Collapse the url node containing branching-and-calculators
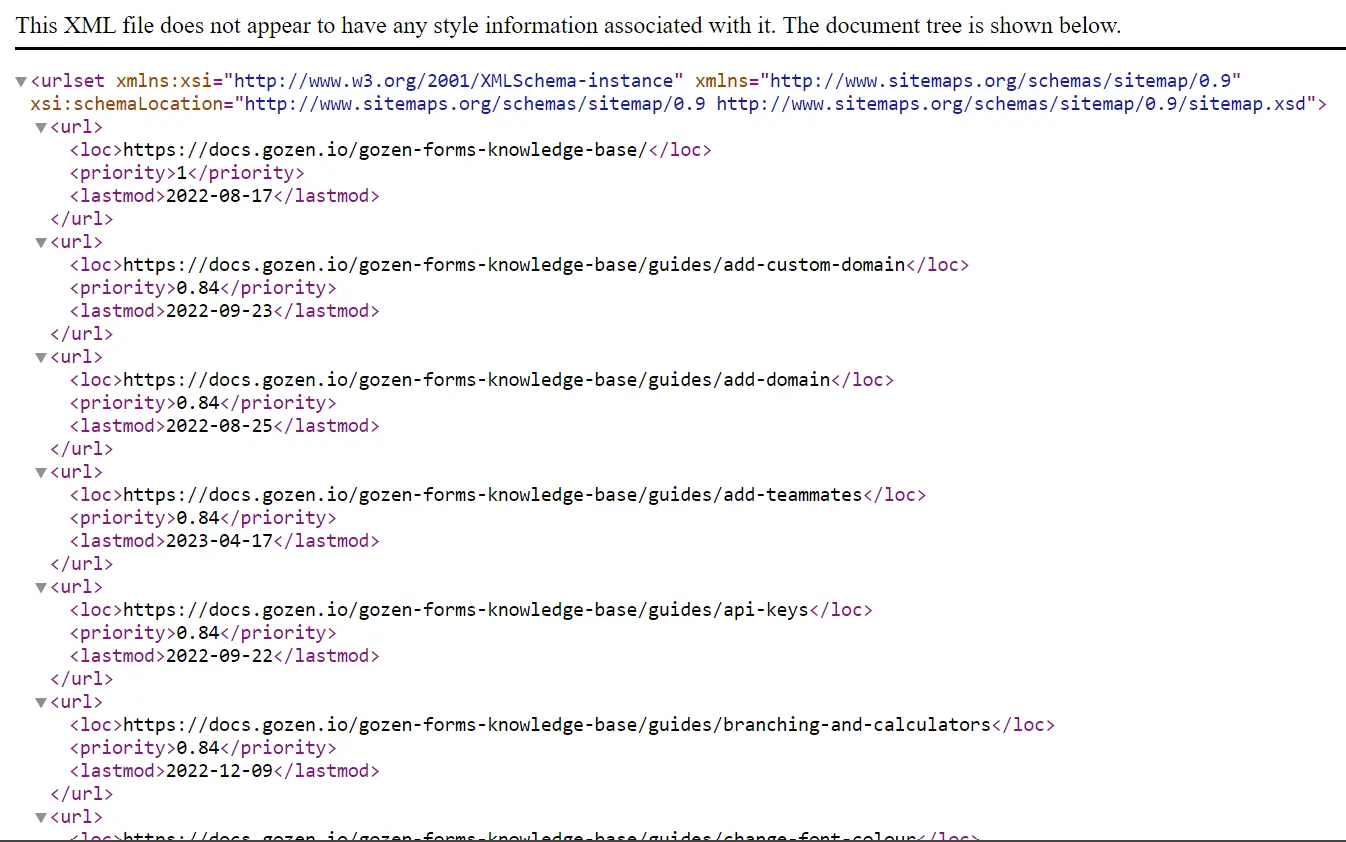The image size is (1346, 842). click(41, 702)
